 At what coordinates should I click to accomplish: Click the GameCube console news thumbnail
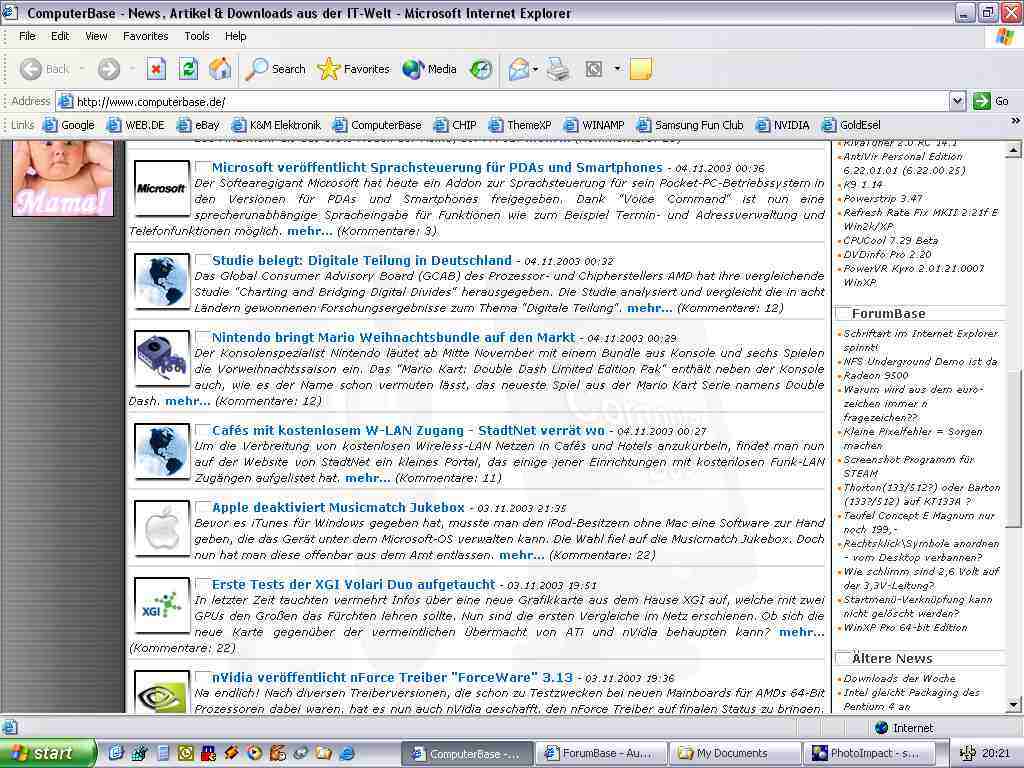161,358
